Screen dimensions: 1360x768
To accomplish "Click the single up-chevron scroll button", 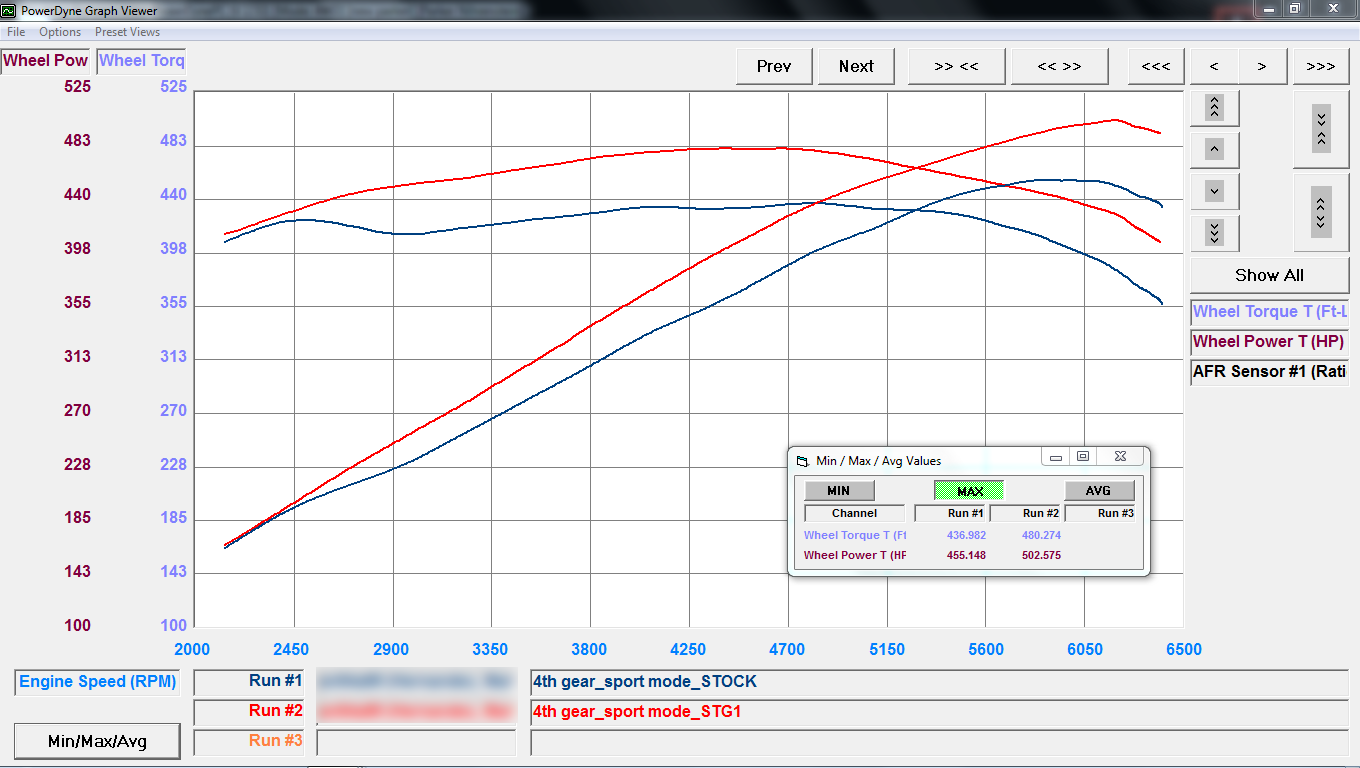I will click(1214, 149).
